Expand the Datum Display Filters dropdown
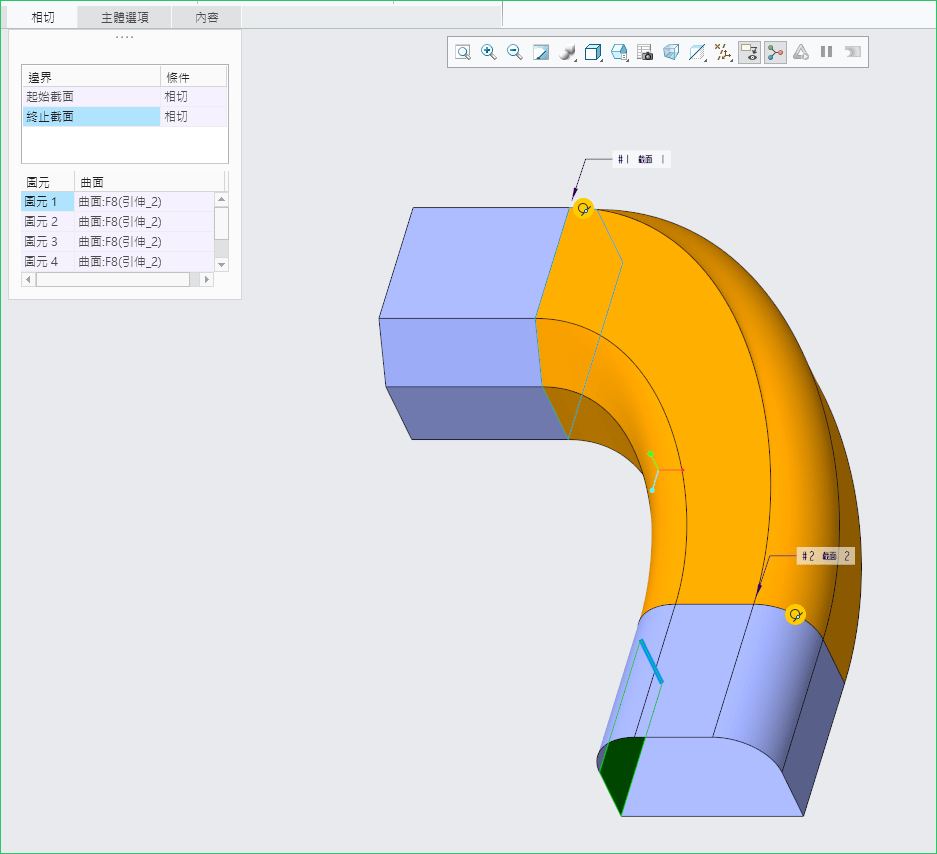This screenshot has height=854, width=937. click(723, 52)
